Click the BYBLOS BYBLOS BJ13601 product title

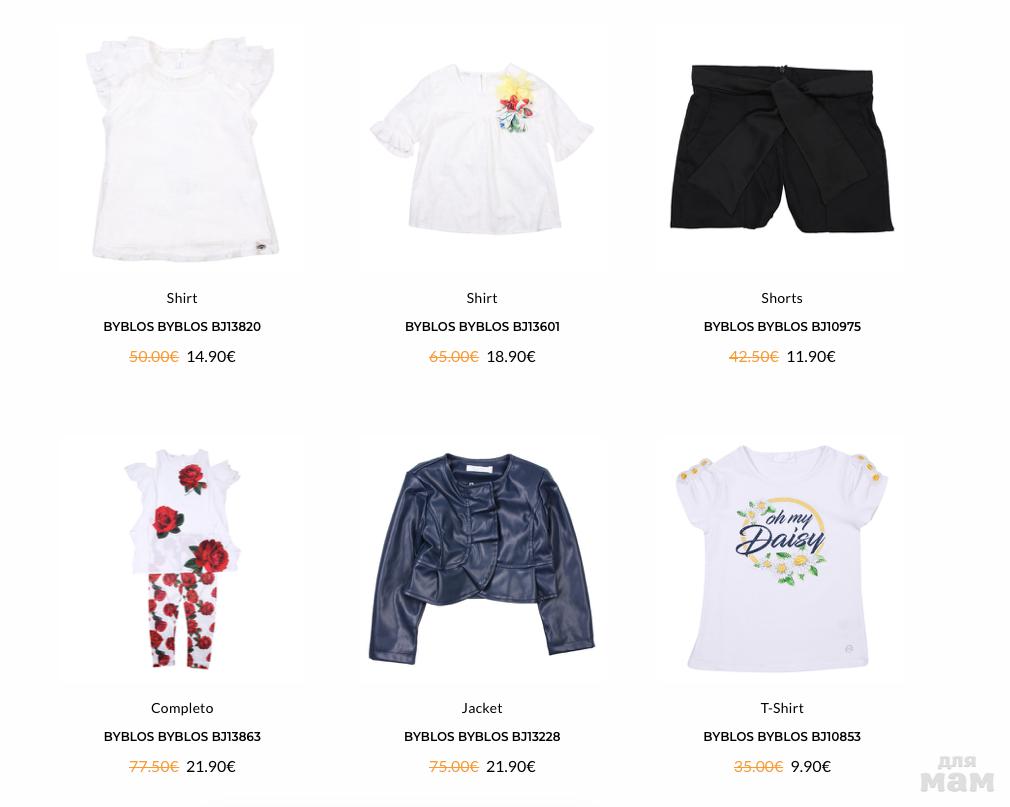[x=482, y=327]
